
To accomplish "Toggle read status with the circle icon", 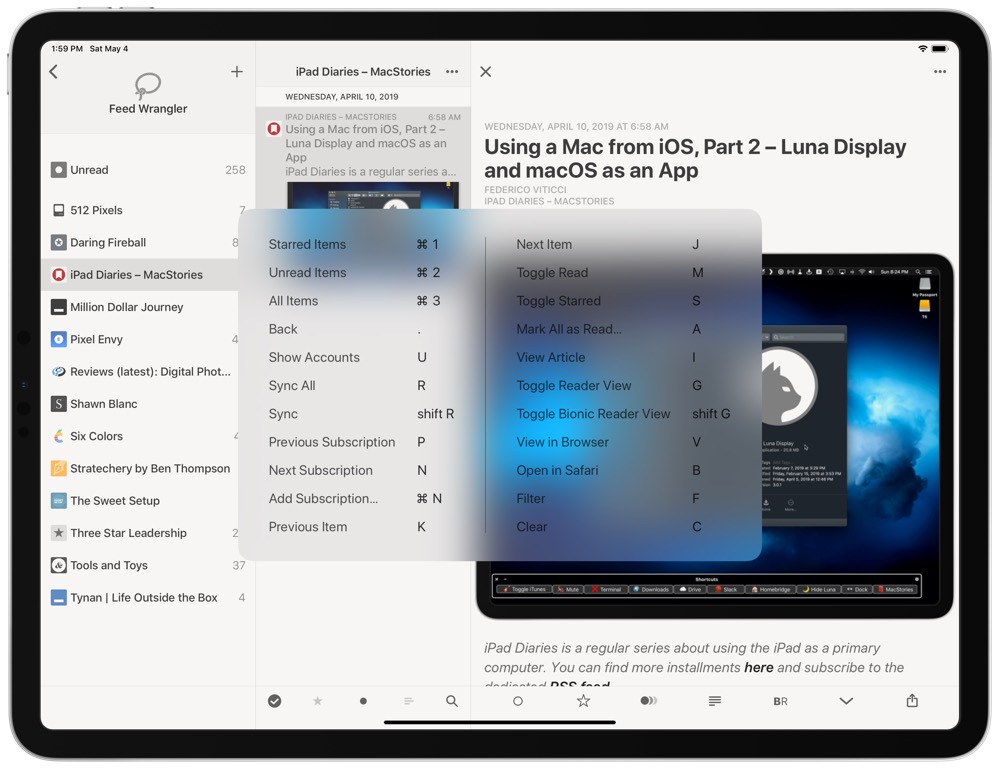I will (518, 701).
